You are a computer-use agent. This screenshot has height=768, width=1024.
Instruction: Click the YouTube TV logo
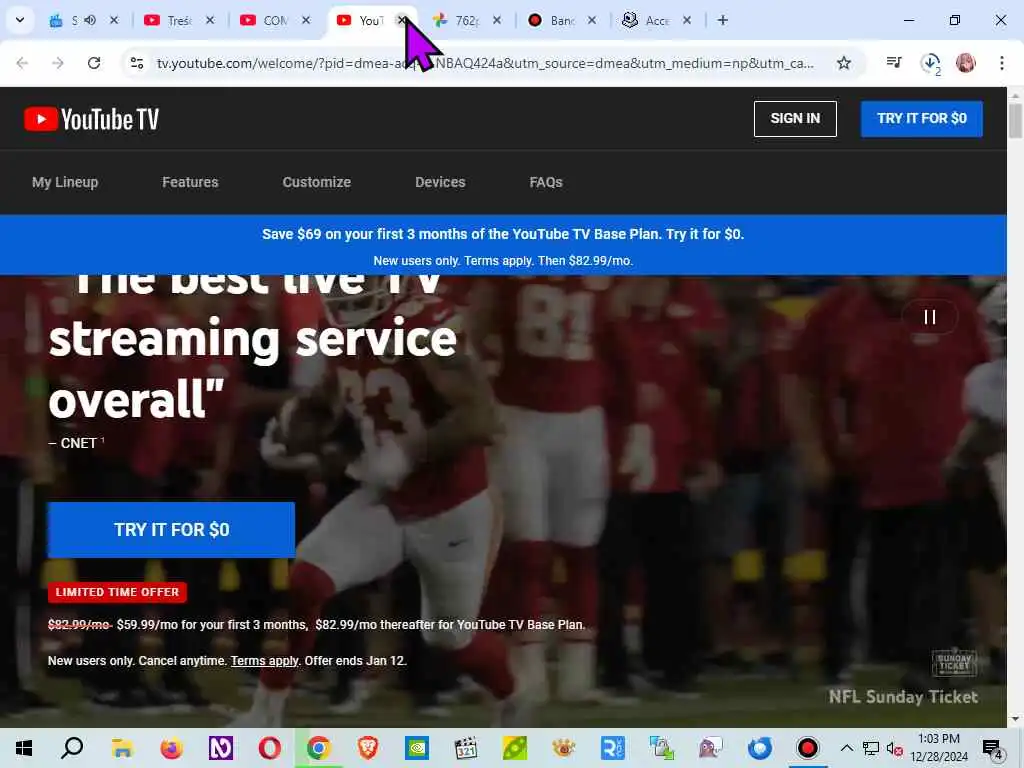tap(91, 119)
